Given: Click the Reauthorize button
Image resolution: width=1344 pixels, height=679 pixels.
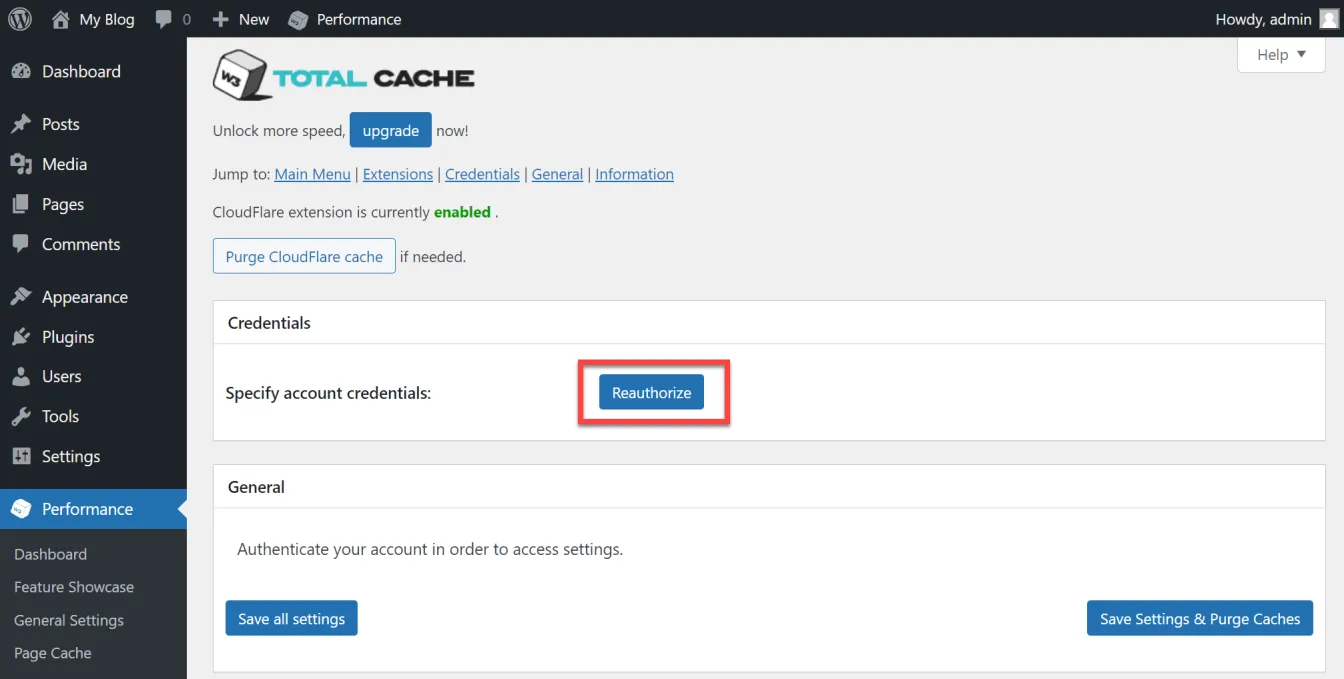Looking at the screenshot, I should (x=652, y=392).
